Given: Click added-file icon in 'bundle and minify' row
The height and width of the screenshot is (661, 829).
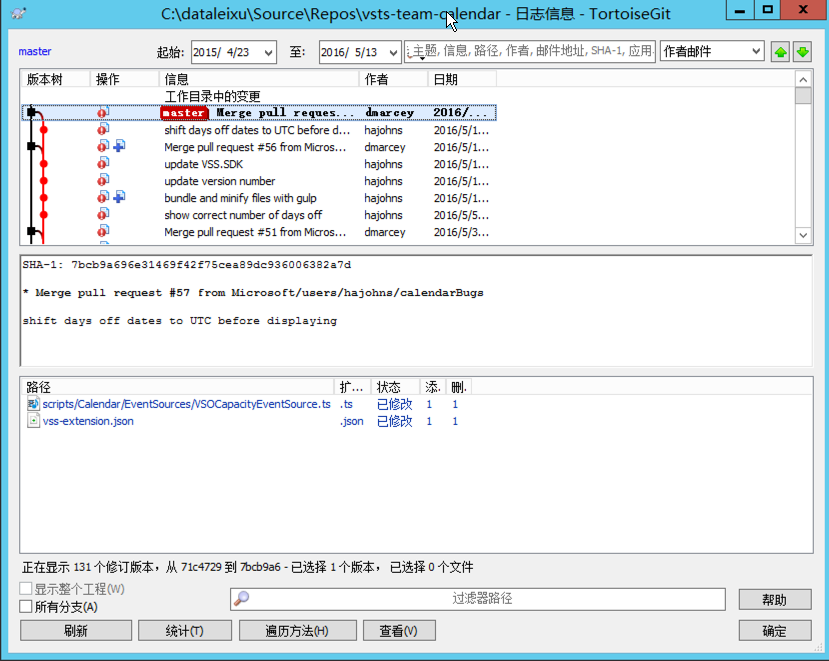Looking at the screenshot, I should tap(119, 198).
